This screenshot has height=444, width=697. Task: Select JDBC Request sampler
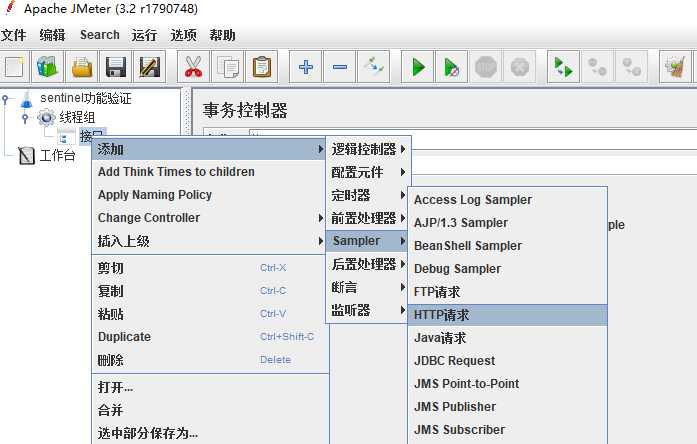508,360
